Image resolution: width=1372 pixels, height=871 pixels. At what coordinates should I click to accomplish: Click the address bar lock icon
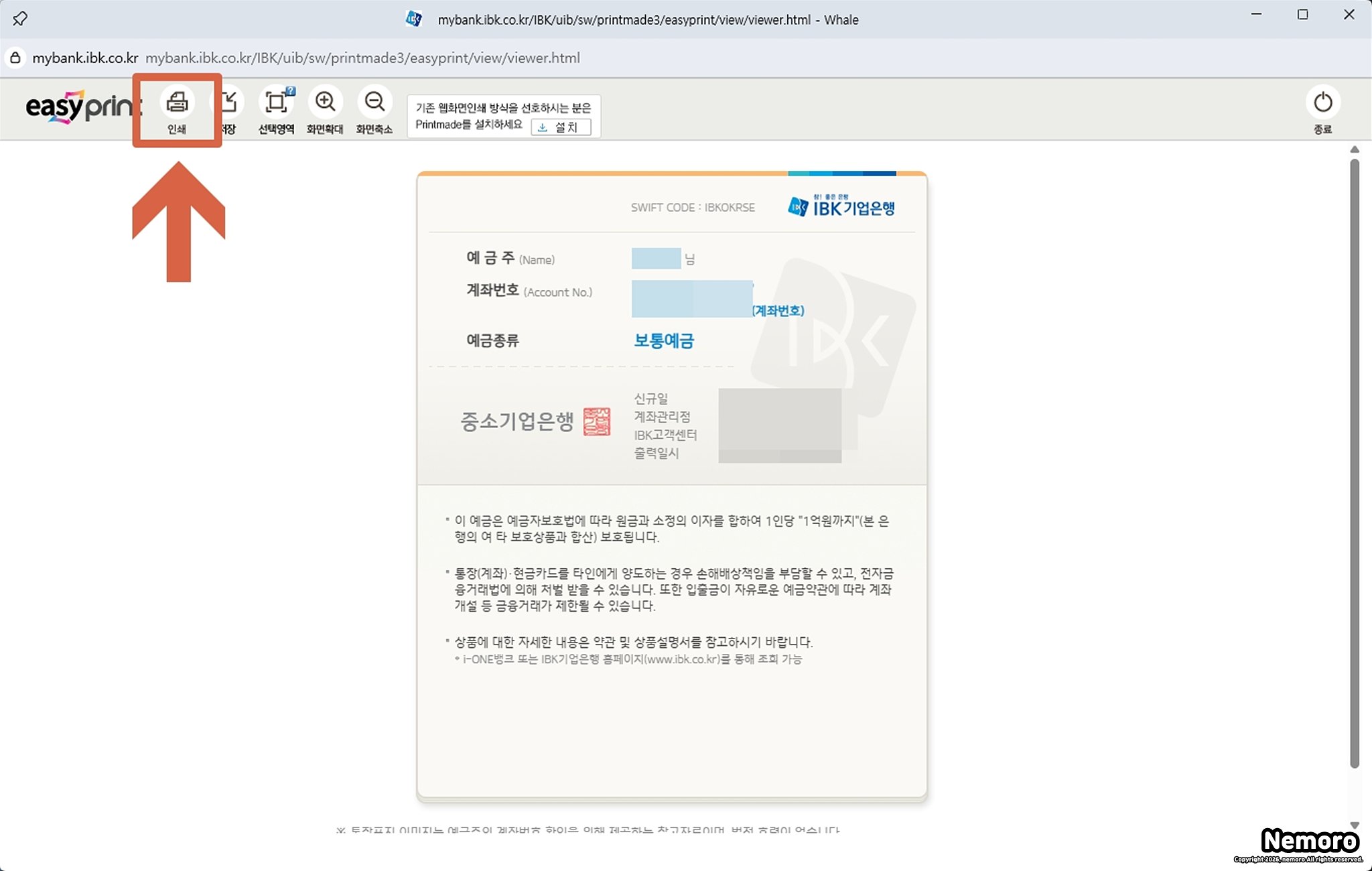[15, 58]
